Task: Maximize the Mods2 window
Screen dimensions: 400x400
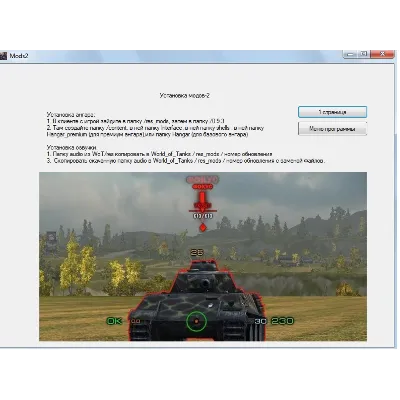Action: tap(364, 54)
